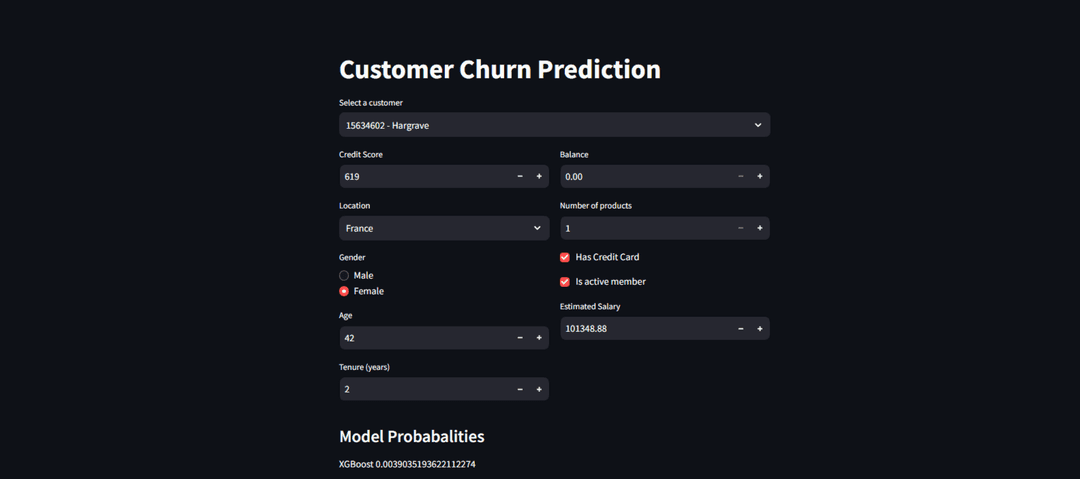Reduce Age using the minus icon

(x=520, y=338)
